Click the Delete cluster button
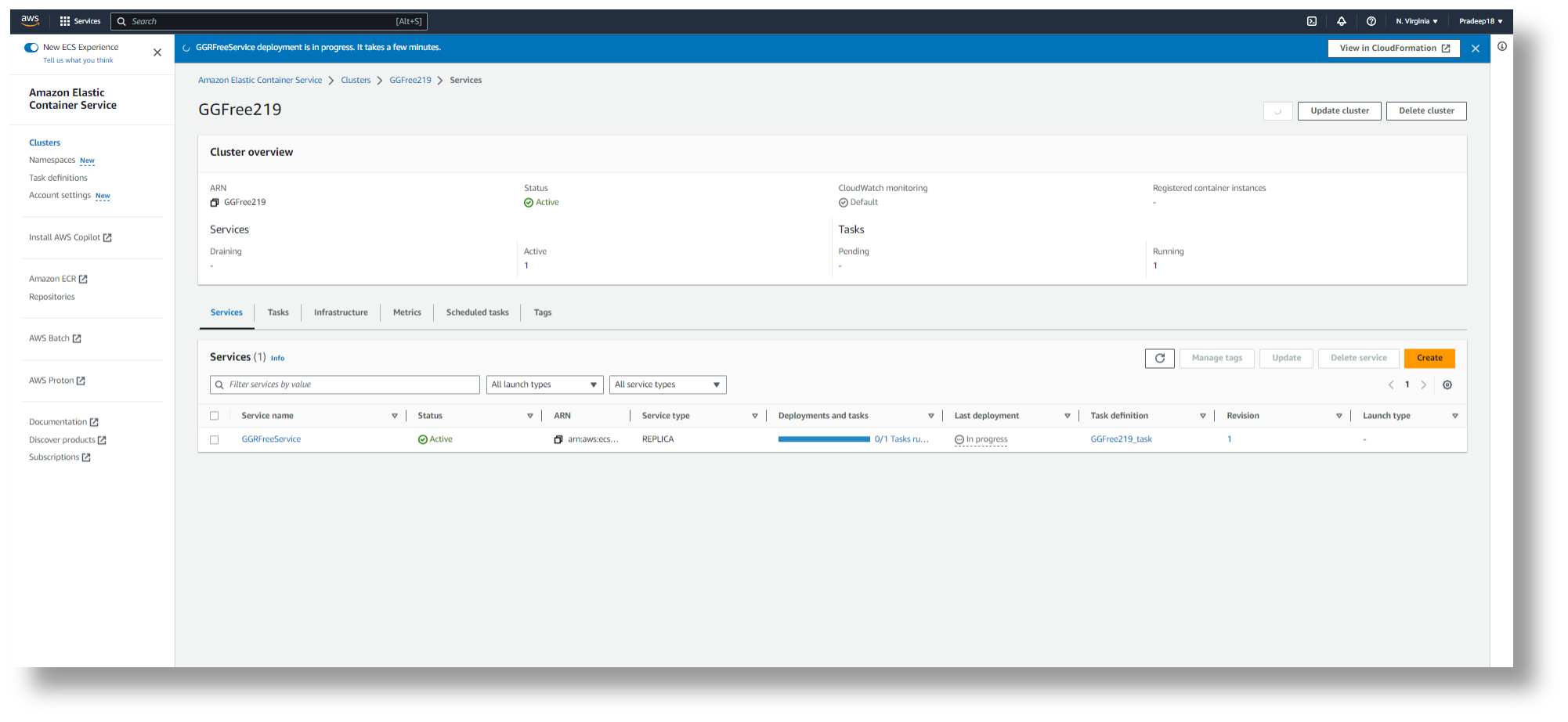Viewport: 1568px width, 722px height. click(1427, 111)
